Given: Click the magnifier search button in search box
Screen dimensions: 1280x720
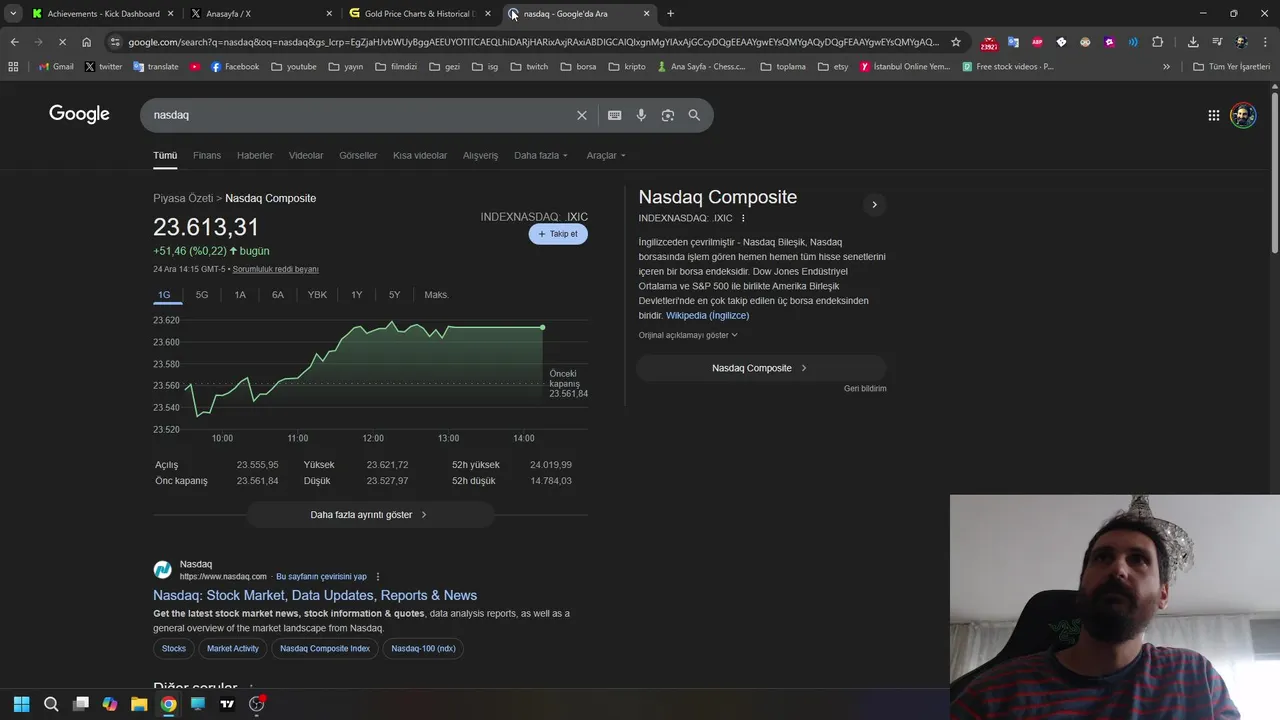Looking at the screenshot, I should (x=694, y=115).
